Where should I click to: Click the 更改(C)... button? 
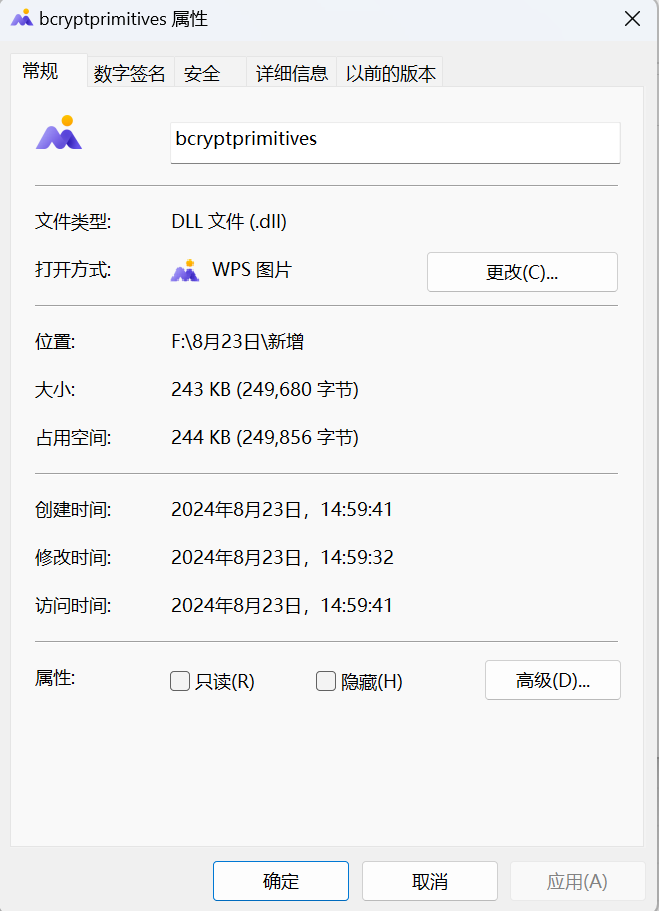coord(522,272)
